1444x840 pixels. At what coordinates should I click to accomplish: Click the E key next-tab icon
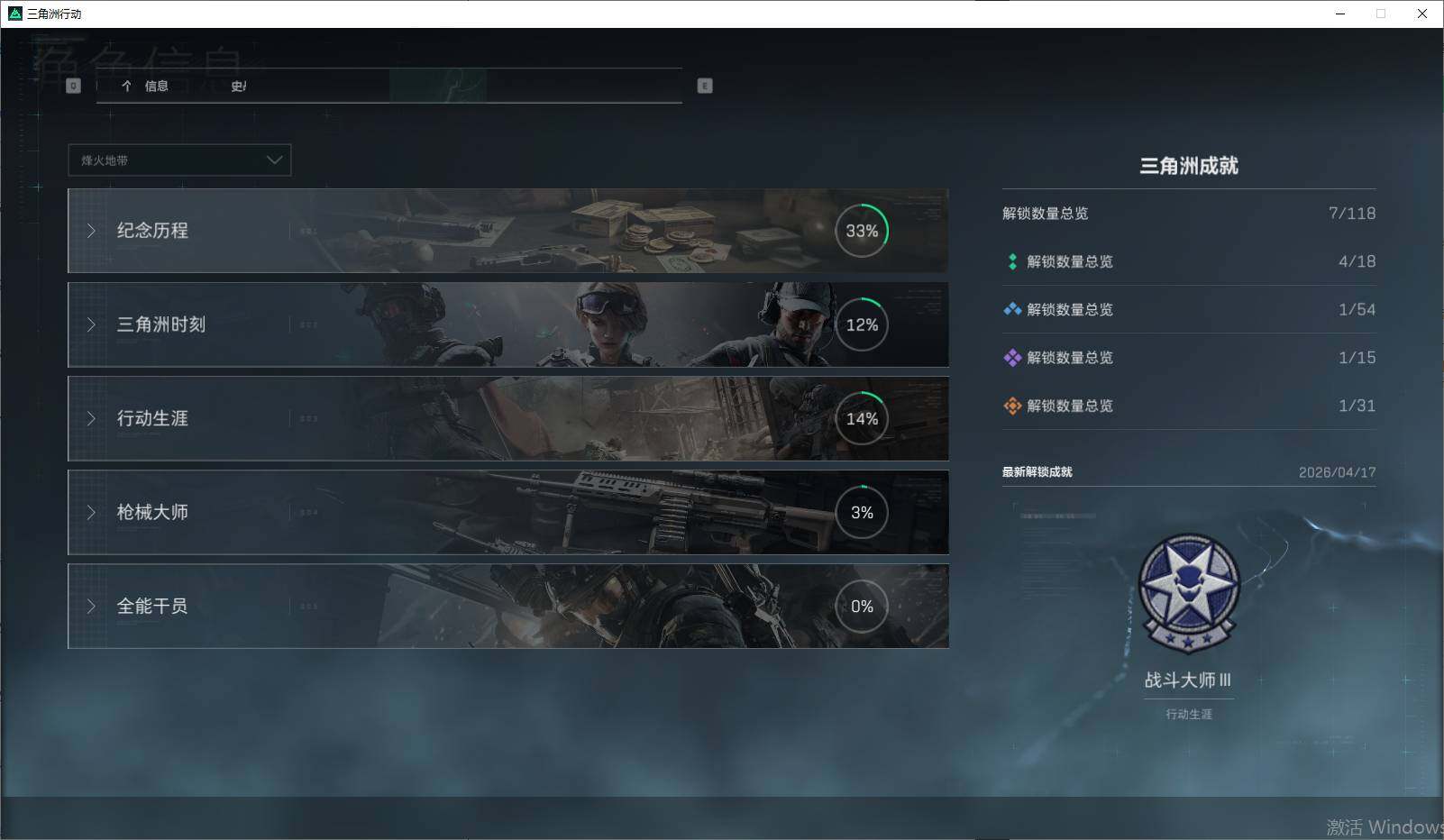[705, 86]
